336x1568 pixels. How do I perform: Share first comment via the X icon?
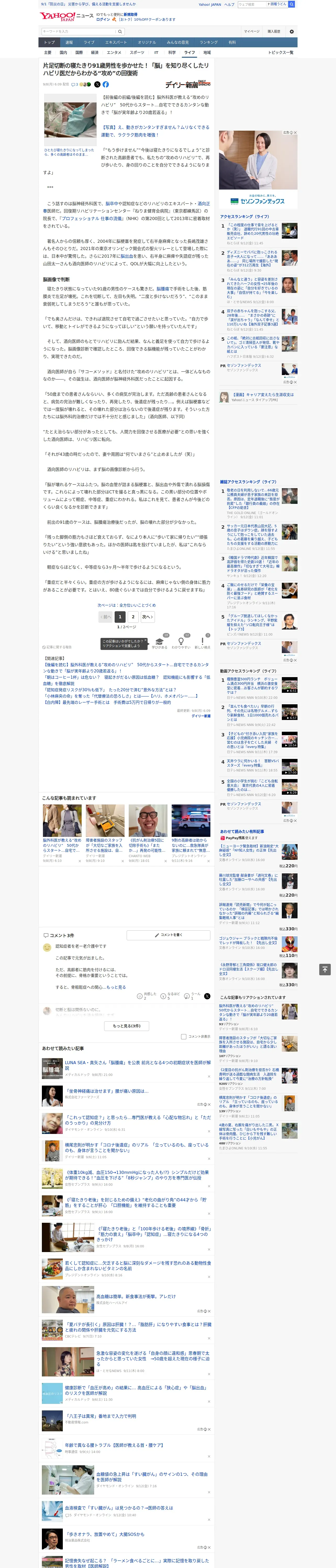pyautogui.click(x=207, y=996)
